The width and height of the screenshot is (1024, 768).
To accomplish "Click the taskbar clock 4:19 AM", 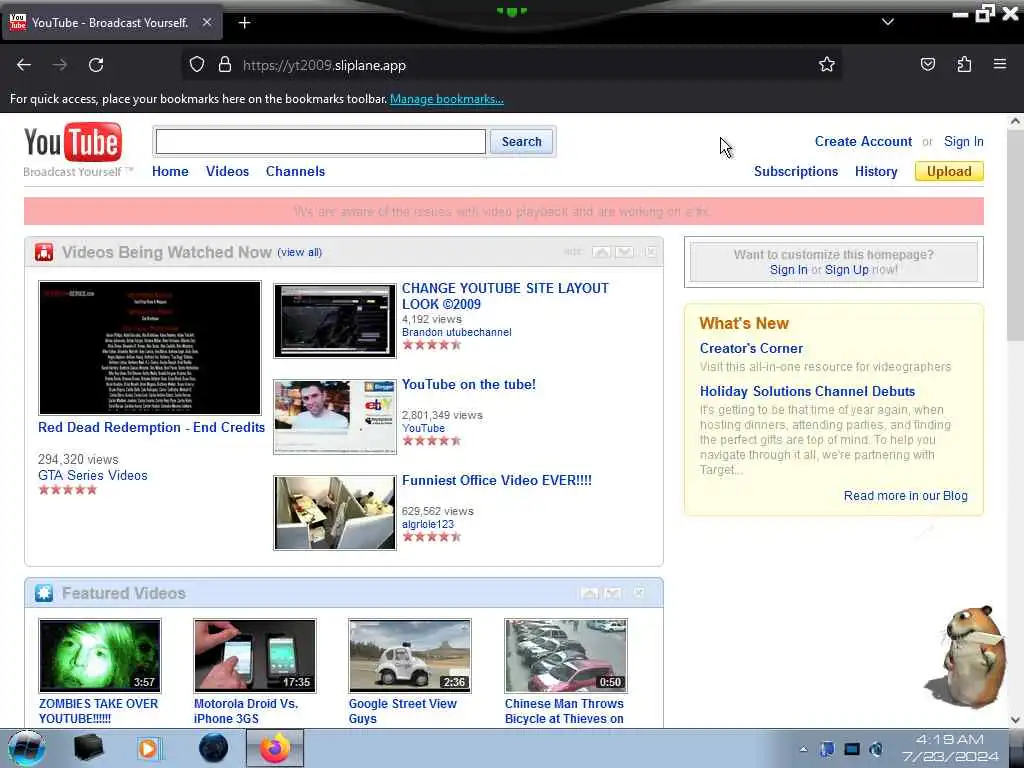I will [x=950, y=740].
